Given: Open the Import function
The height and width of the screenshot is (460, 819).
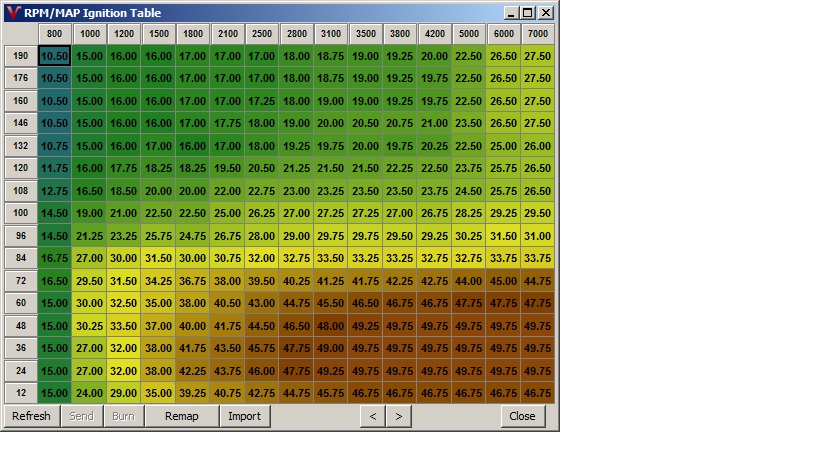Looking at the screenshot, I should tap(244, 416).
